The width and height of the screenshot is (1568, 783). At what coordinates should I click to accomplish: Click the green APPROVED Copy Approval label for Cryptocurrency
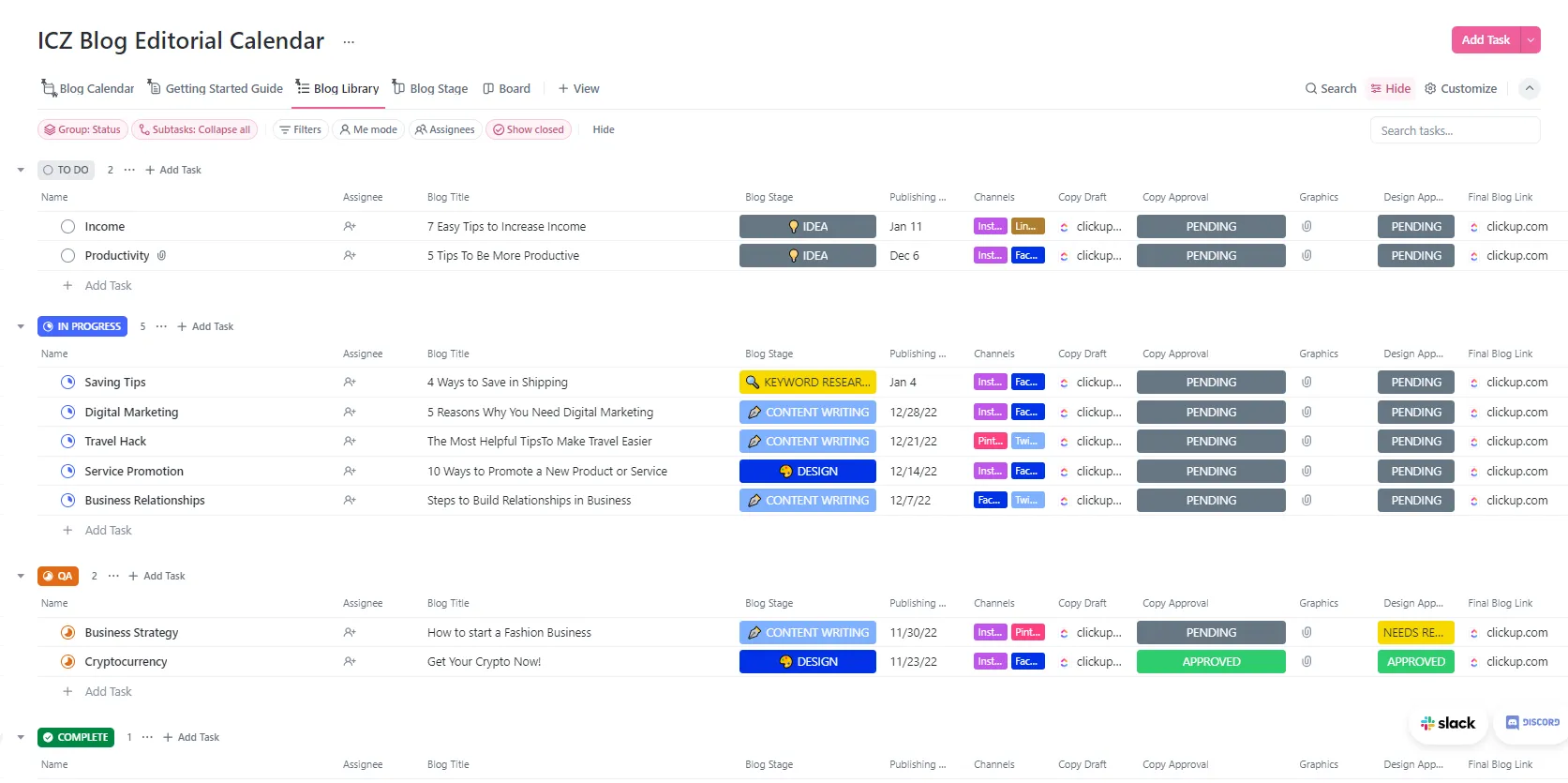coord(1210,662)
